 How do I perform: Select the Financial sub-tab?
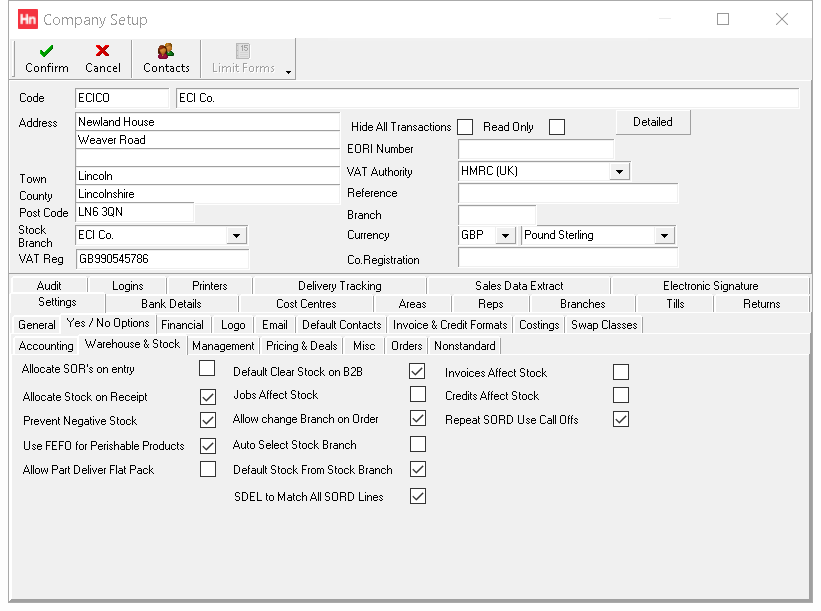point(182,325)
